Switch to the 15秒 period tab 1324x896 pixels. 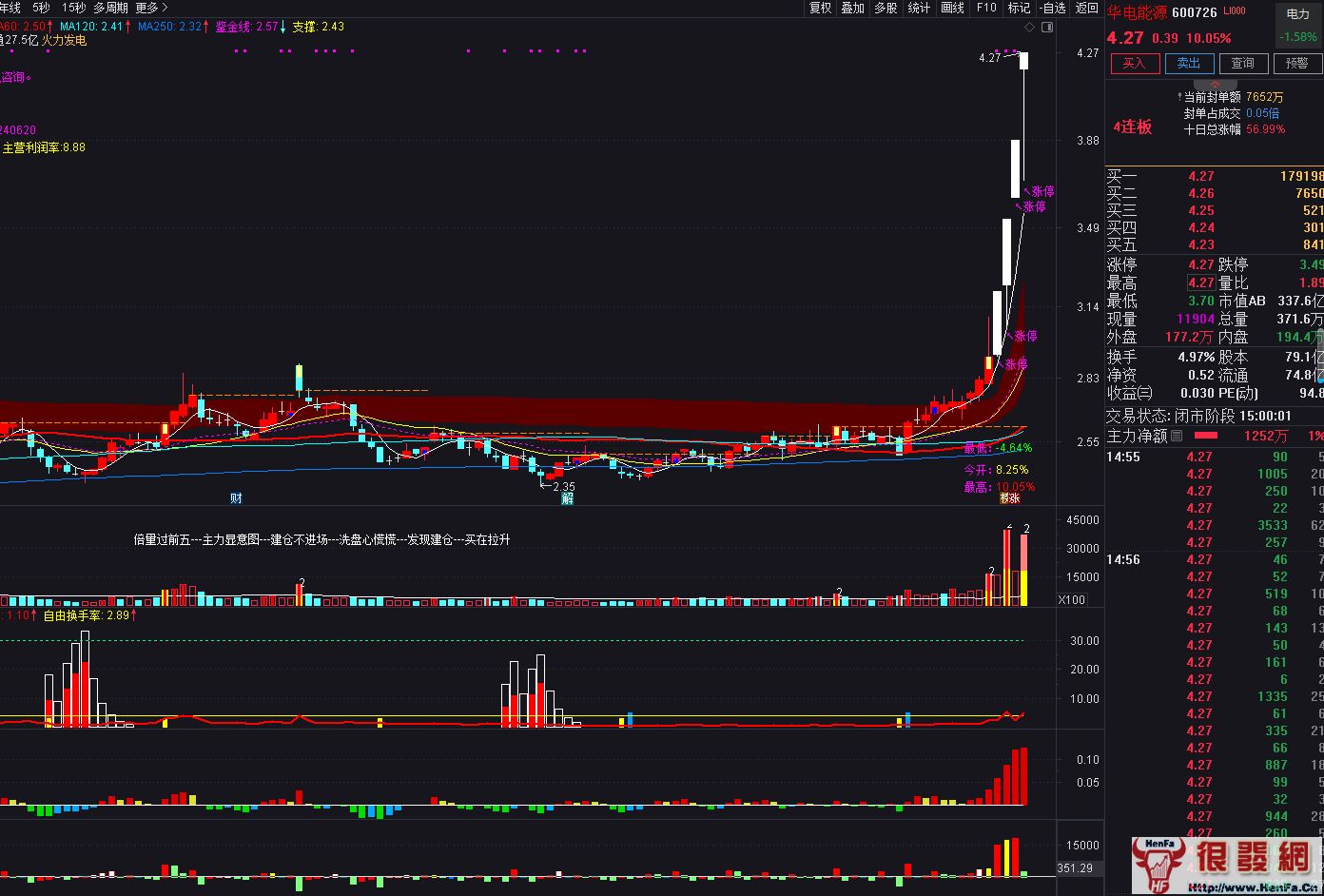[x=73, y=8]
